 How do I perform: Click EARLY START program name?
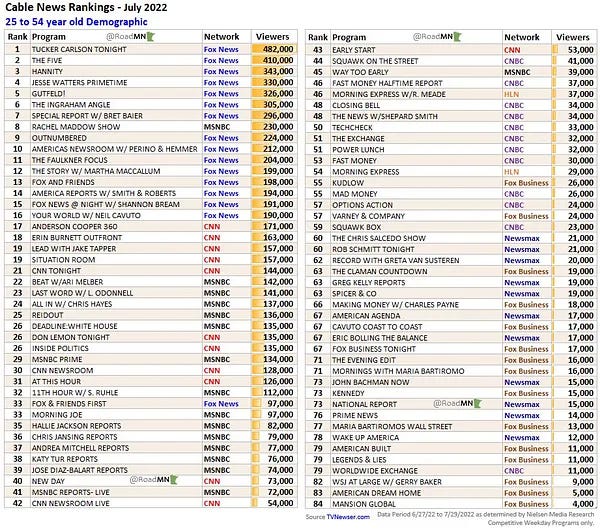point(354,51)
